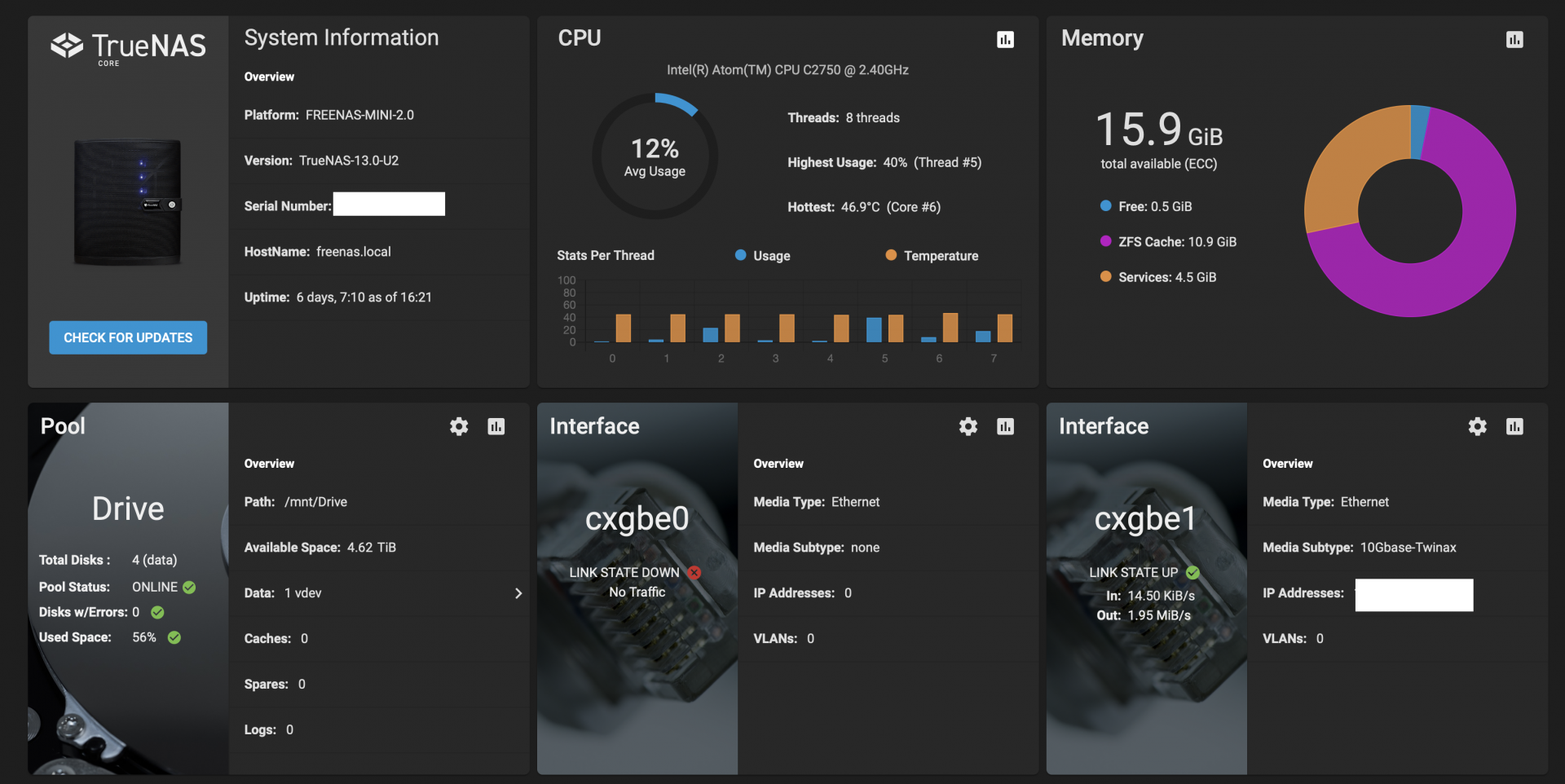This screenshot has width=1565, height=784.
Task: Select thread 5 temperature bar in chart
Action: click(x=896, y=328)
